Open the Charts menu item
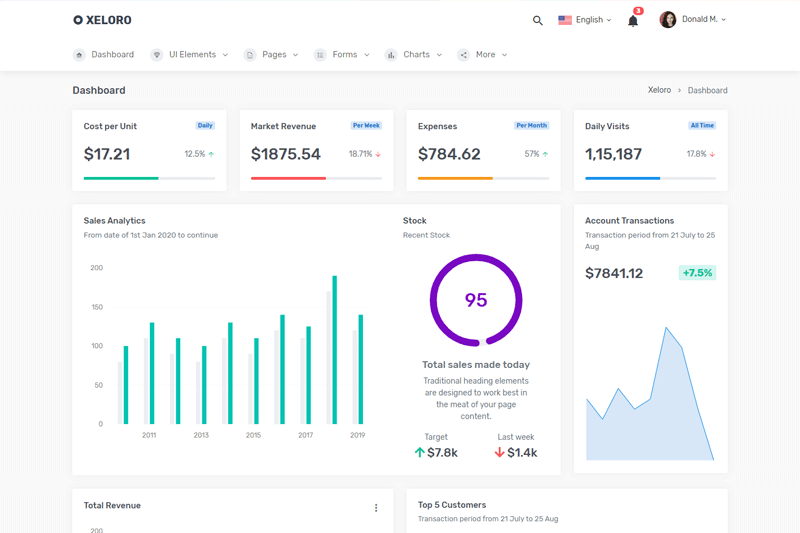Screen dimensions: 800x533 (x=416, y=55)
